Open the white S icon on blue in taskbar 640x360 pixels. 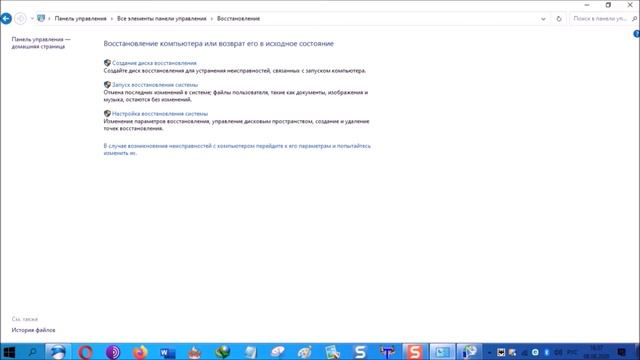click(x=360, y=352)
